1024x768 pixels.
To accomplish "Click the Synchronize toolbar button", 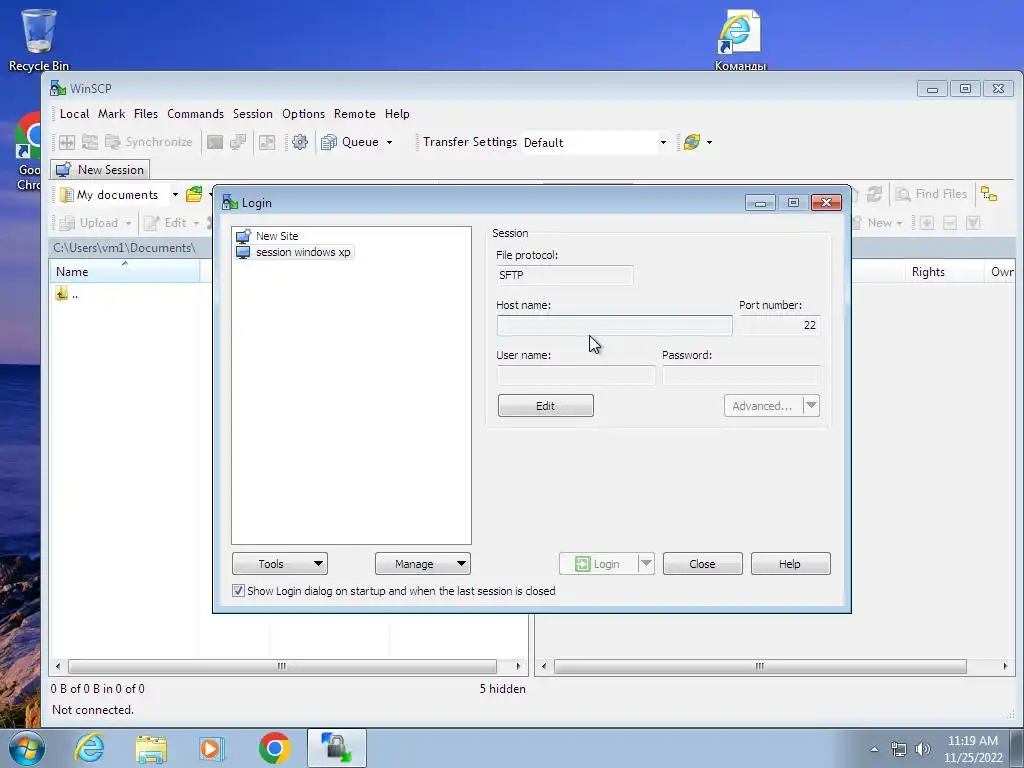I will [149, 142].
